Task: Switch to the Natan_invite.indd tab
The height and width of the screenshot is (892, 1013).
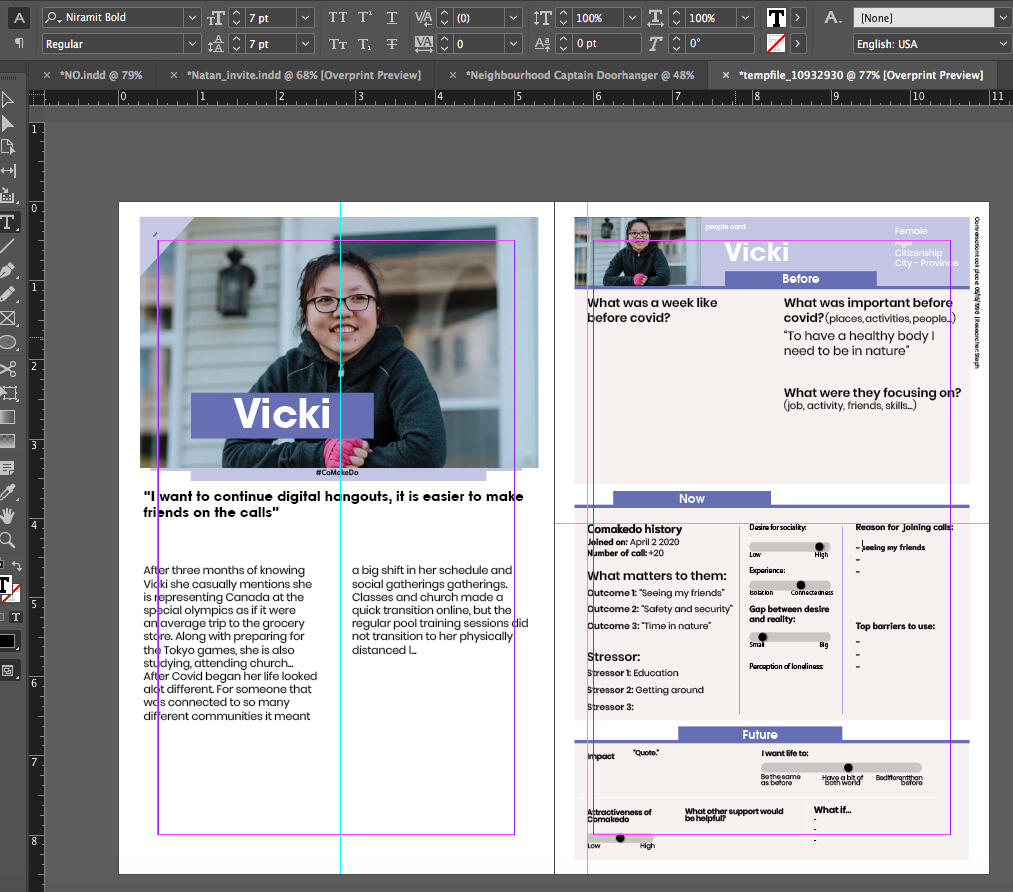Action: (303, 75)
